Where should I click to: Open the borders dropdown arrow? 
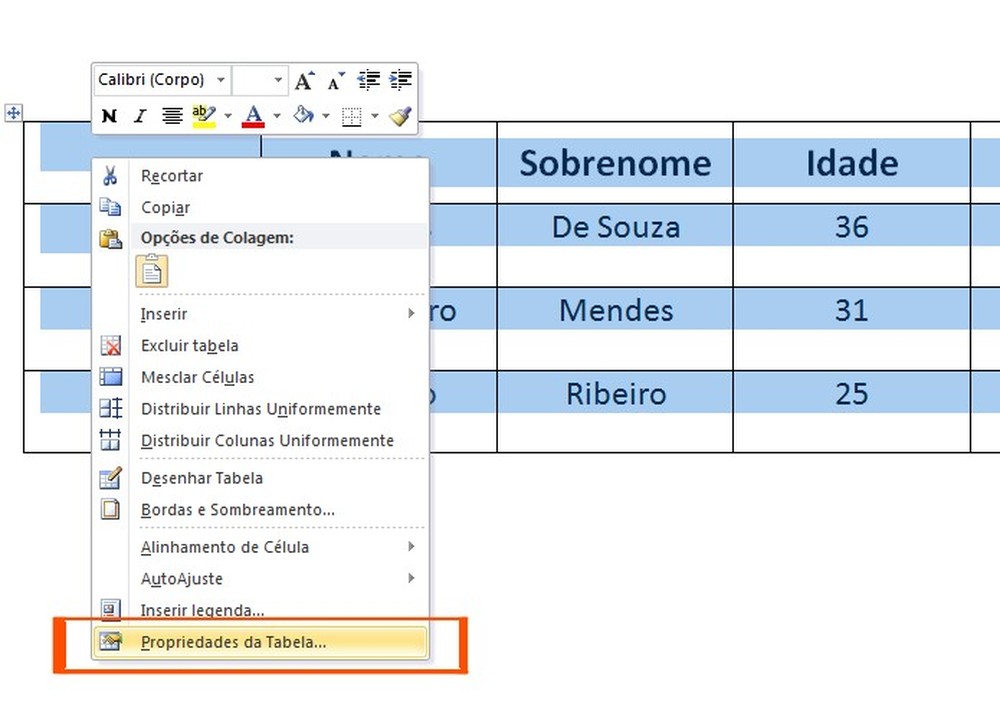point(375,116)
